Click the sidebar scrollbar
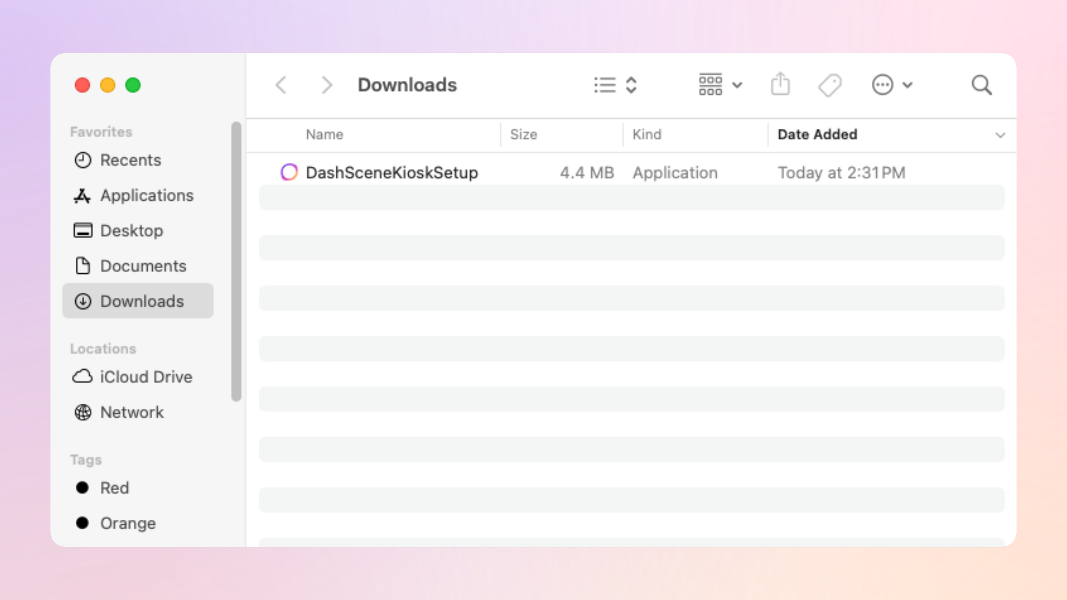Image resolution: width=1067 pixels, height=600 pixels. [x=236, y=262]
